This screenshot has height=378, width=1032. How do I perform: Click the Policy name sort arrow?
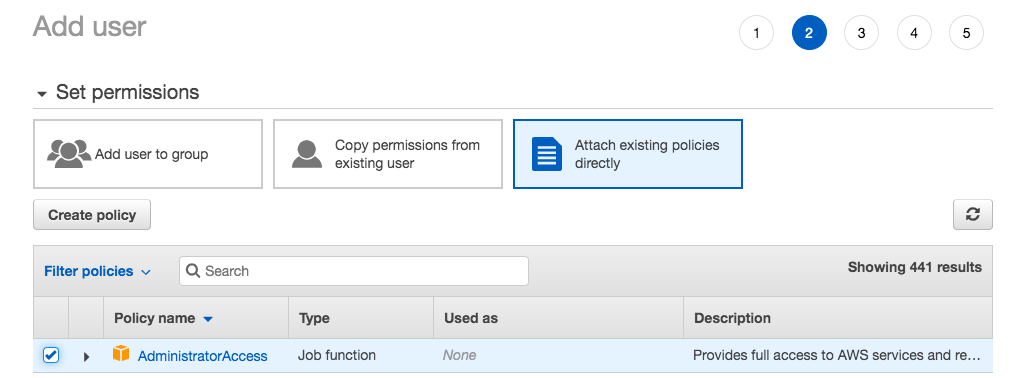click(208, 319)
